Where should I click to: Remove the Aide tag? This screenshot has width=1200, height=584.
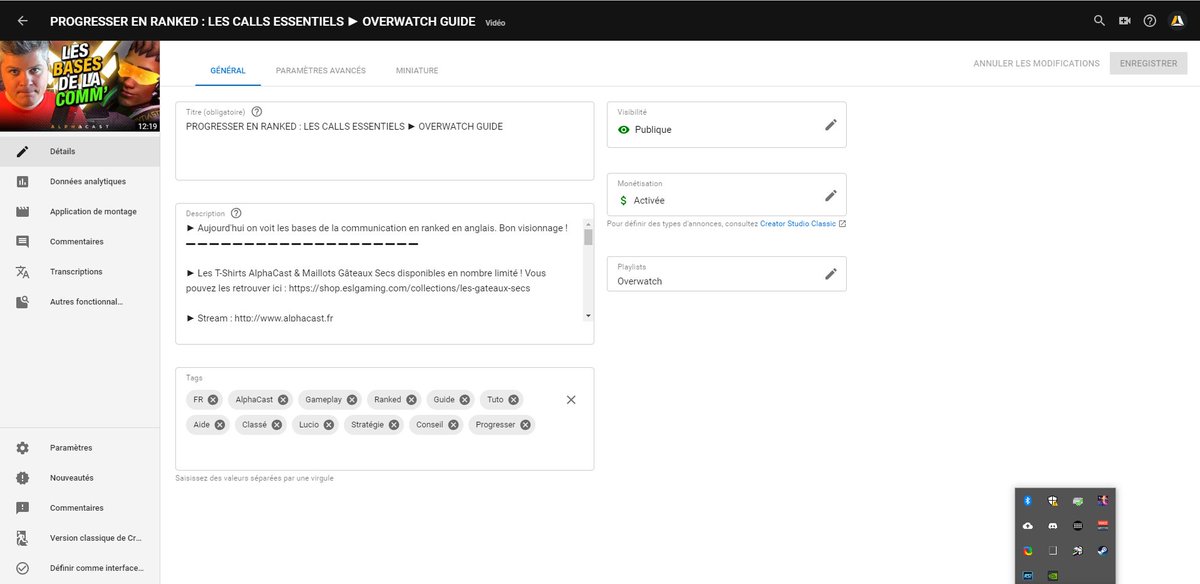(220, 425)
